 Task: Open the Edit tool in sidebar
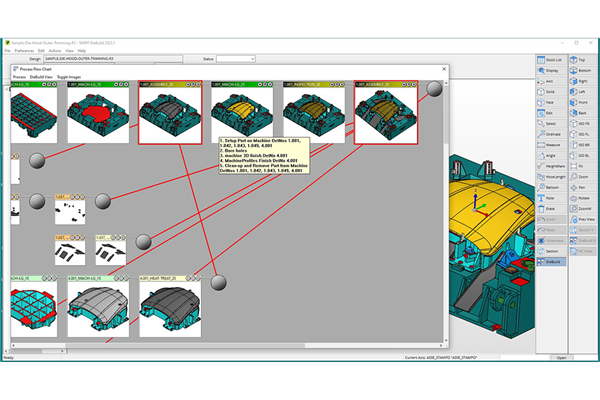551,113
